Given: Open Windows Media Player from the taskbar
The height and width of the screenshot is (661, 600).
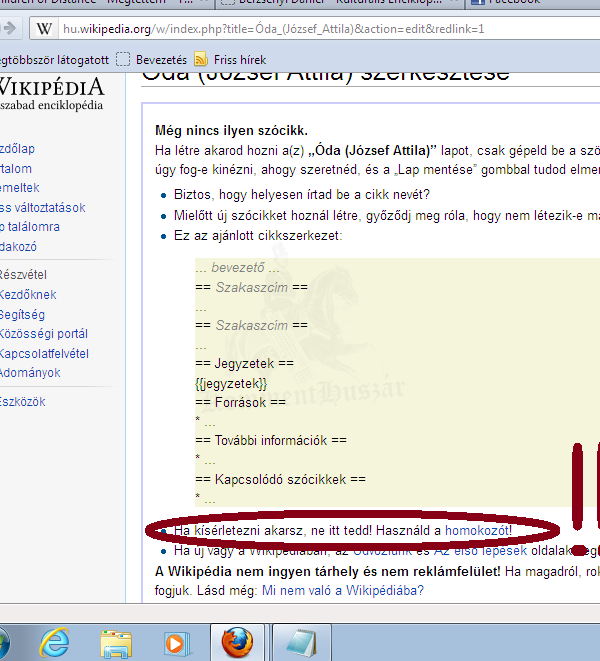Looking at the screenshot, I should [x=177, y=644].
